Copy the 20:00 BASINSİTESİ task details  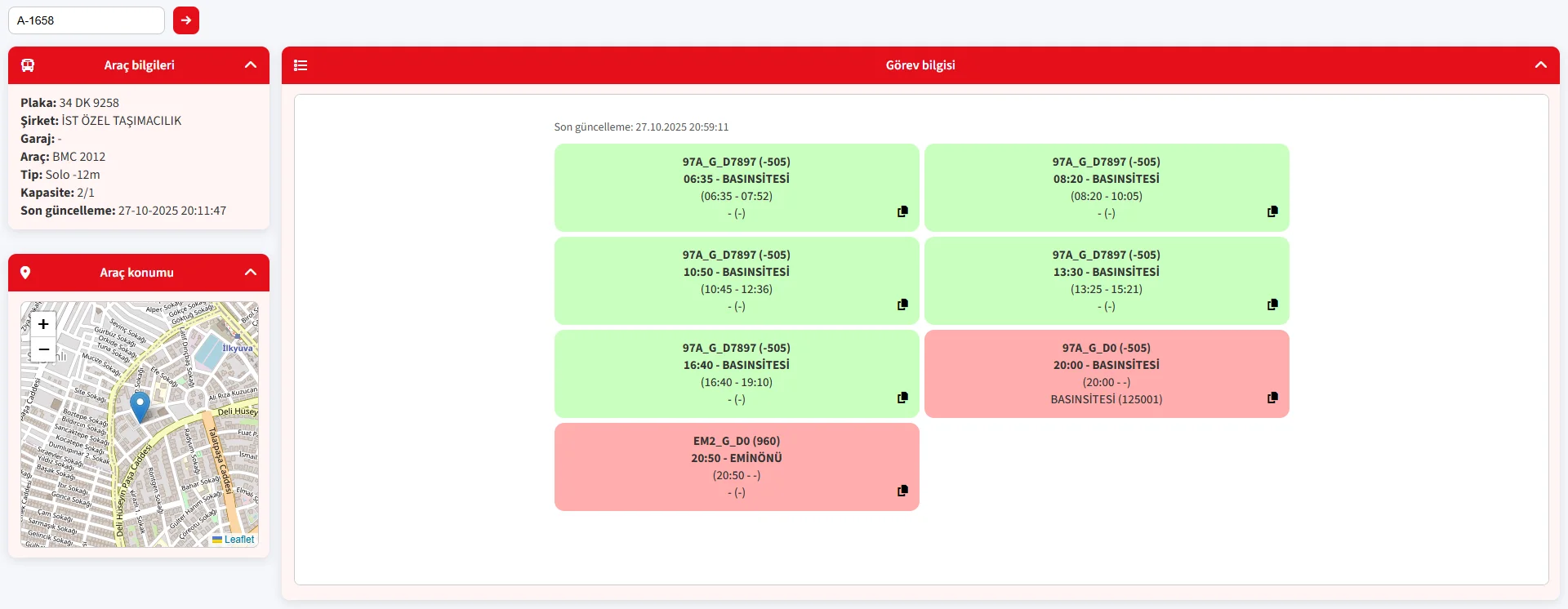pos(1272,398)
